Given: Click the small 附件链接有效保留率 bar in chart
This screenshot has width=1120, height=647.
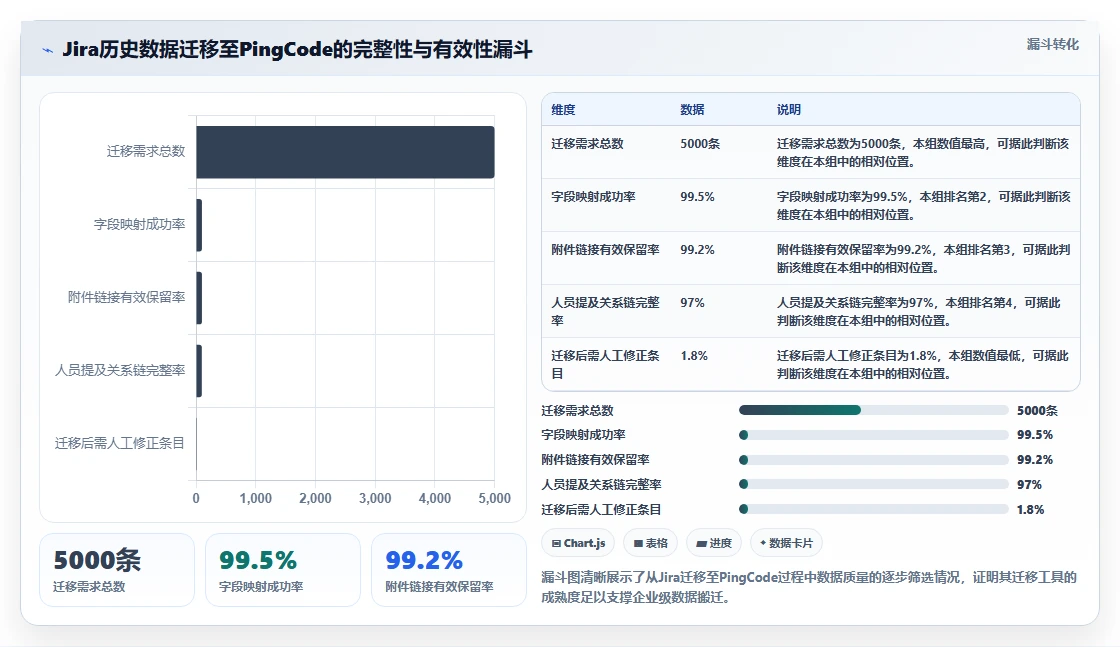Looking at the screenshot, I should pyautogui.click(x=199, y=298).
